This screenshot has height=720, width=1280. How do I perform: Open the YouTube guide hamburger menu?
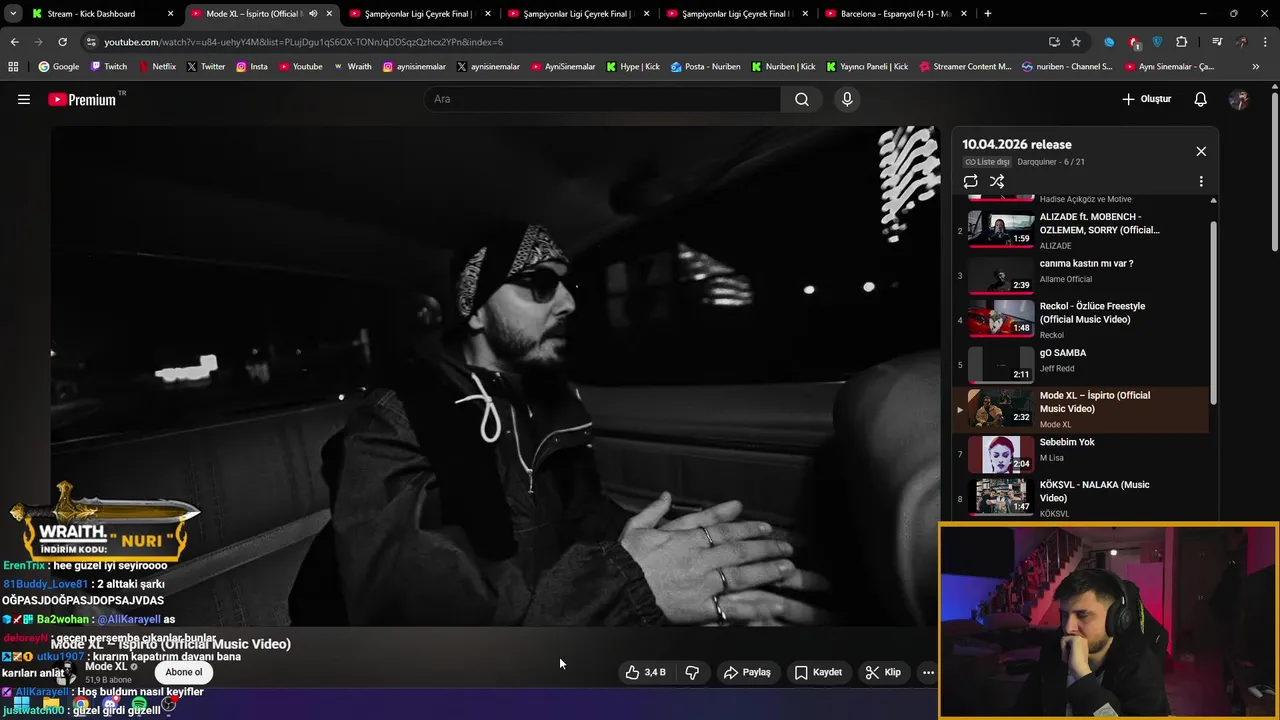(x=24, y=99)
